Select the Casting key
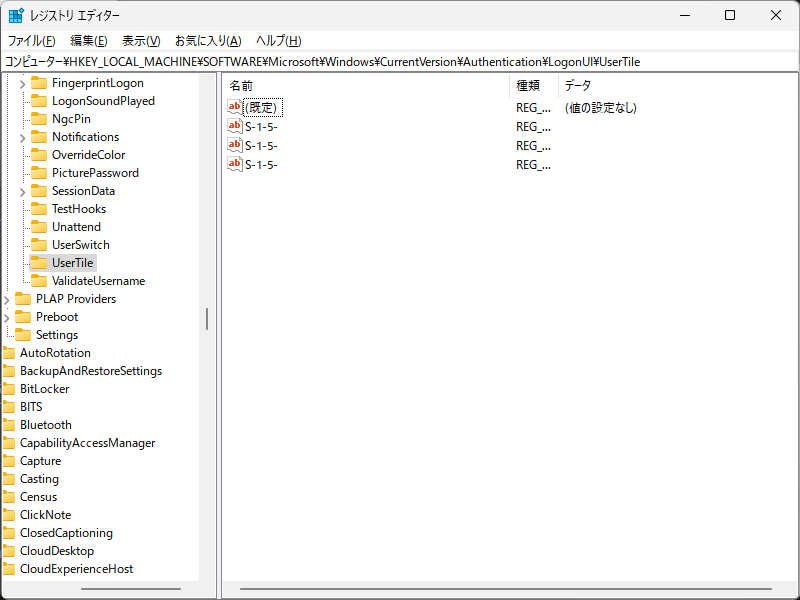The height and width of the screenshot is (600, 800). coord(39,479)
